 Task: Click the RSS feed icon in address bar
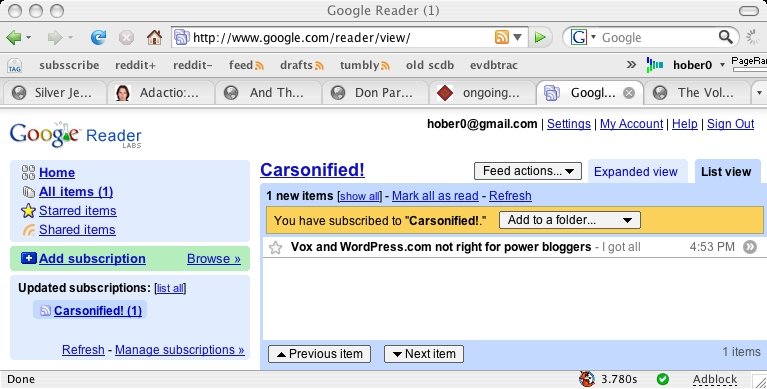pos(501,37)
